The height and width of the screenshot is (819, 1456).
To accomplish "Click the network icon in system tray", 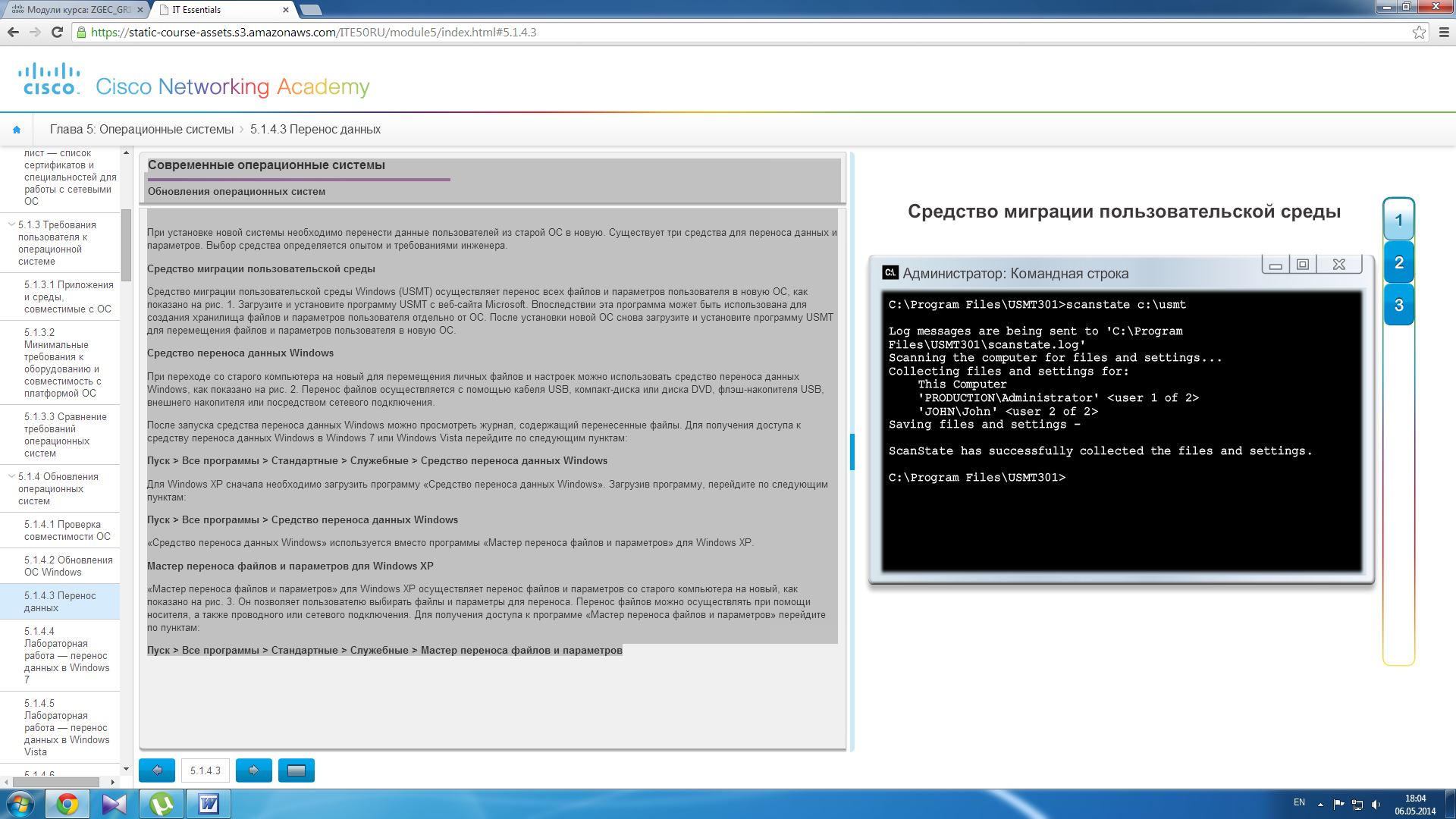I will coord(1357,804).
